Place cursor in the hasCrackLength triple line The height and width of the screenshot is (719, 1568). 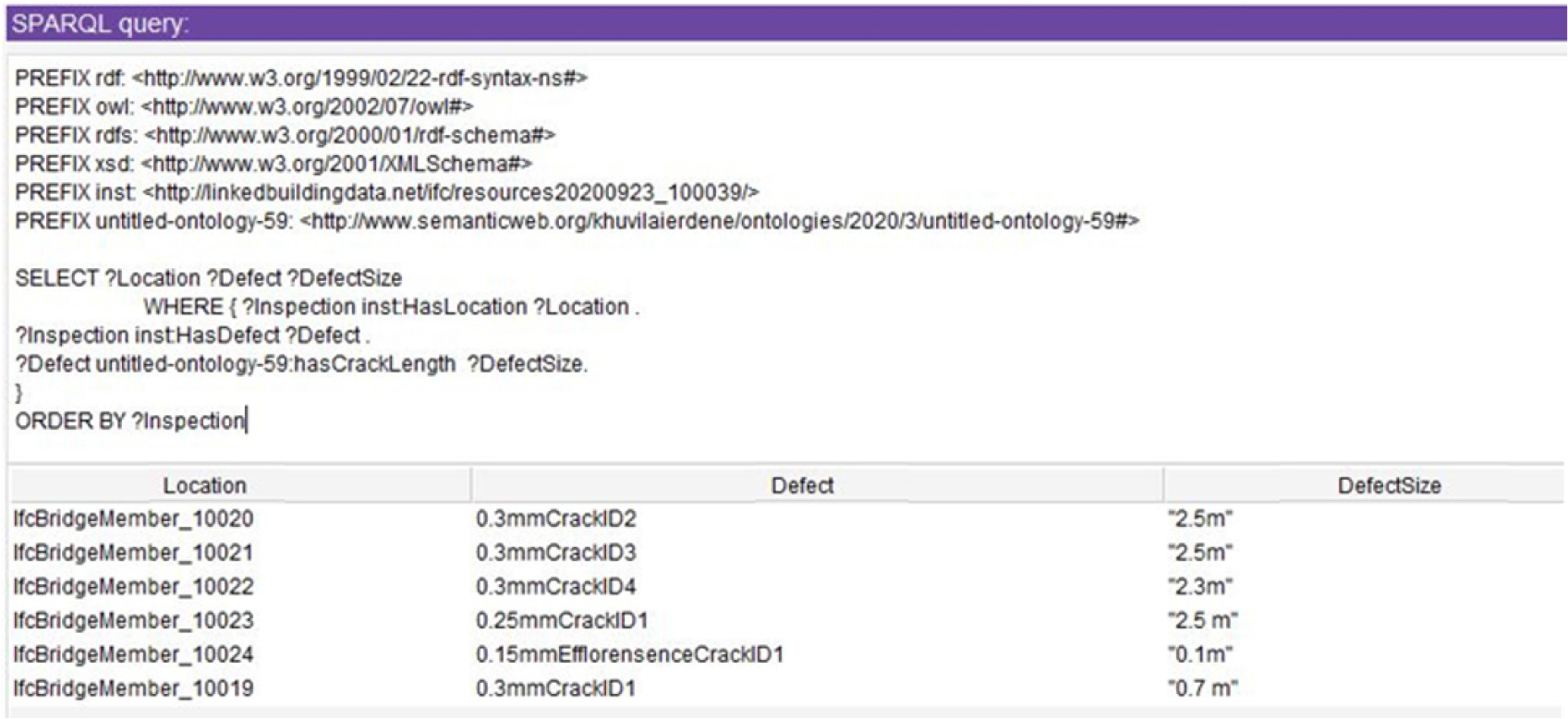pos(300,364)
